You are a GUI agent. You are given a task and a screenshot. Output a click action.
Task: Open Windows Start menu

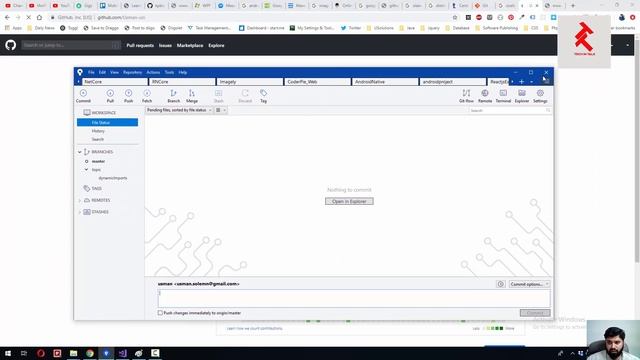click(8, 353)
